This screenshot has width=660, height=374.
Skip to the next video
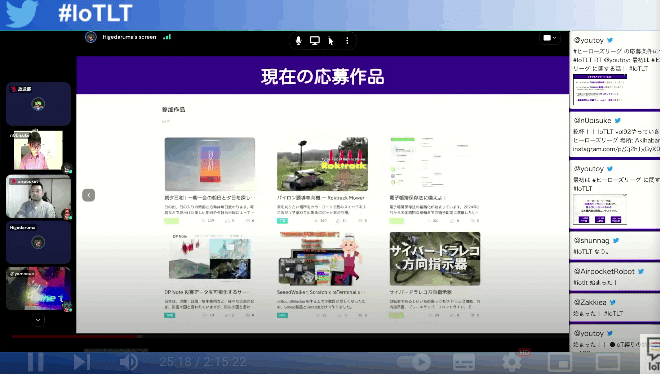[82, 362]
